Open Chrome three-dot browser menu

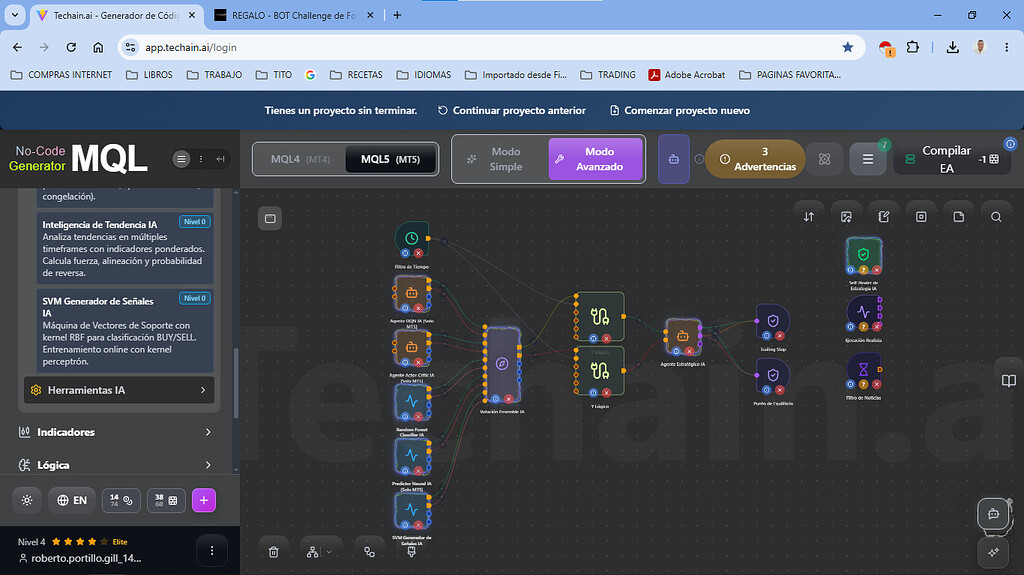click(1006, 47)
